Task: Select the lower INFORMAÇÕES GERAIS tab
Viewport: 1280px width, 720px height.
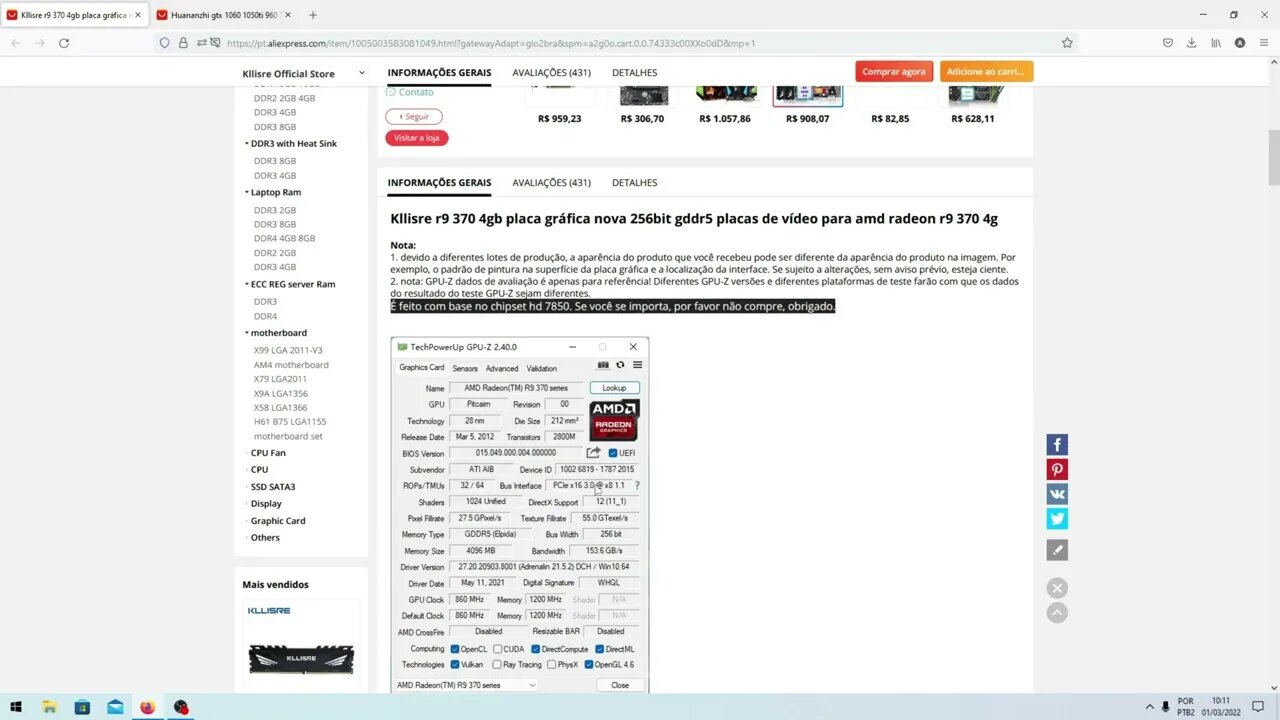Action: click(x=439, y=182)
